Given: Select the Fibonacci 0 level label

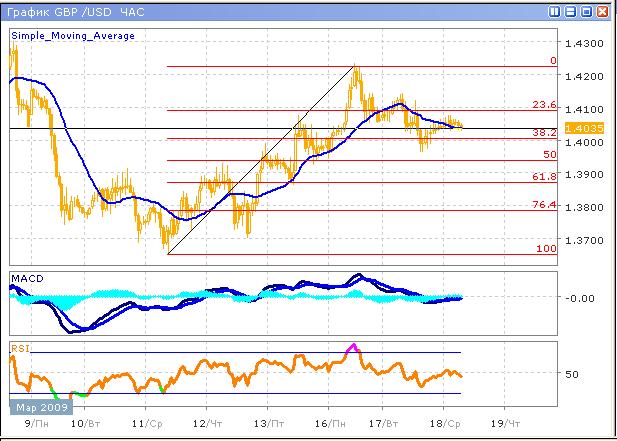Looking at the screenshot, I should [x=552, y=60].
